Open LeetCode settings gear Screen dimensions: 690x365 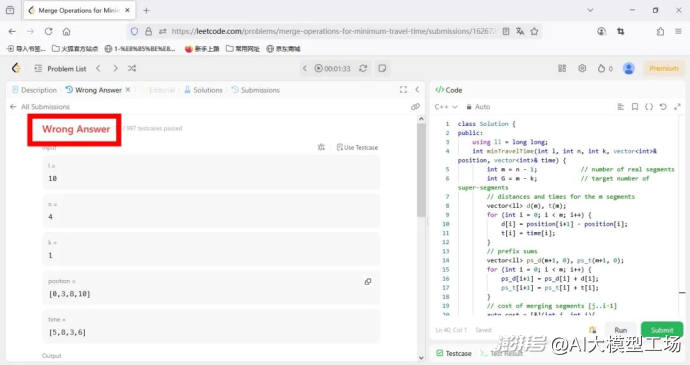[x=582, y=68]
